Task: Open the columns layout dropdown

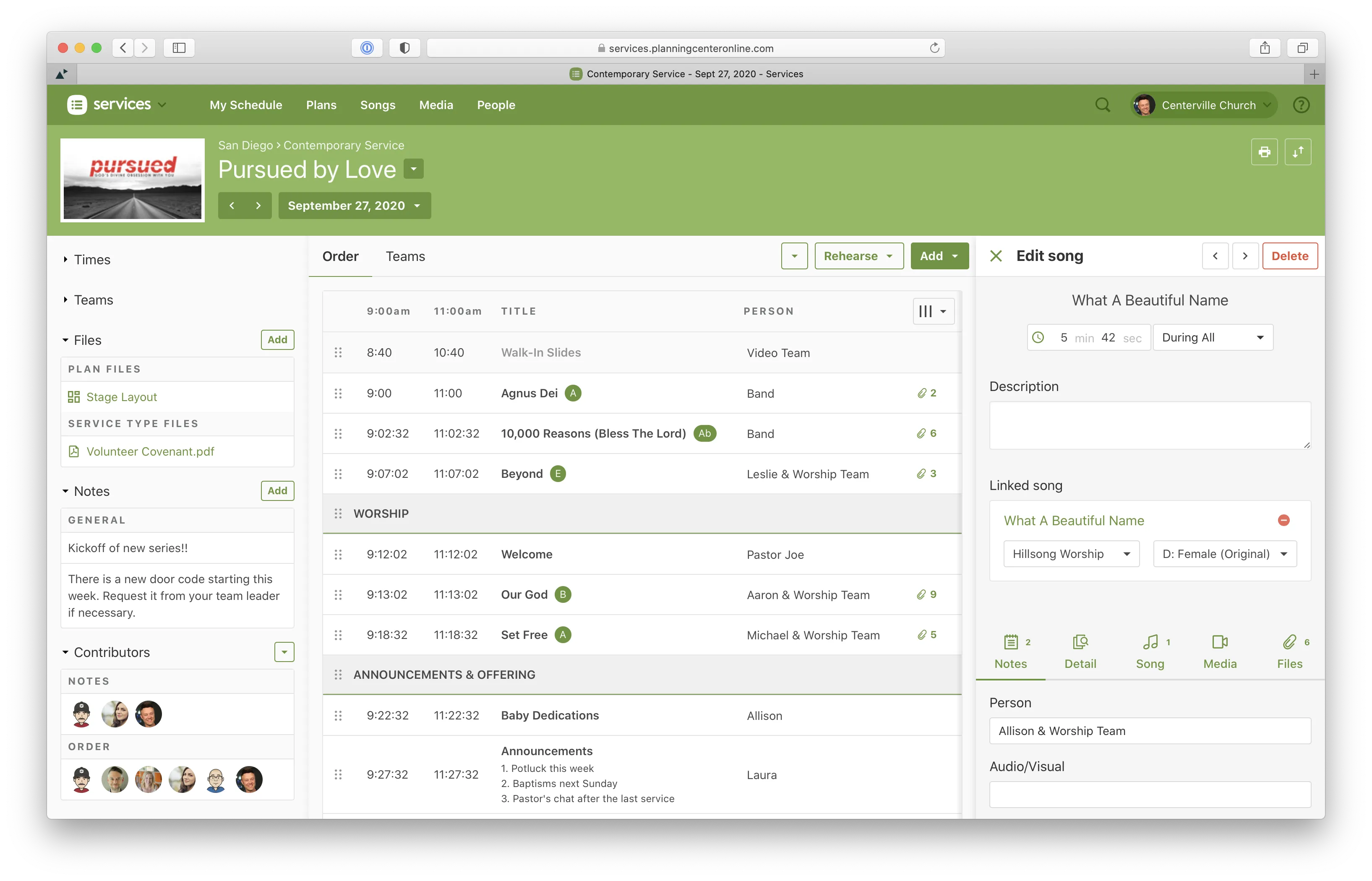Action: (933, 311)
